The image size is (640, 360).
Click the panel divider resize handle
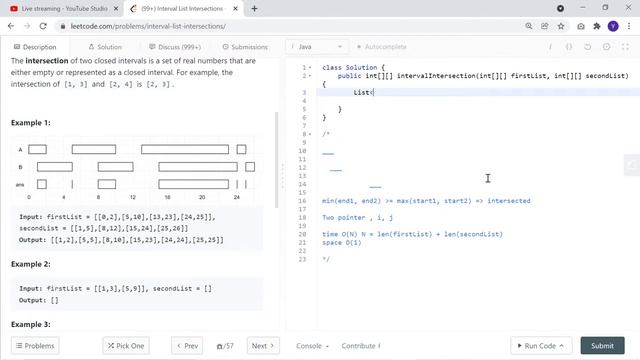tap(282, 176)
